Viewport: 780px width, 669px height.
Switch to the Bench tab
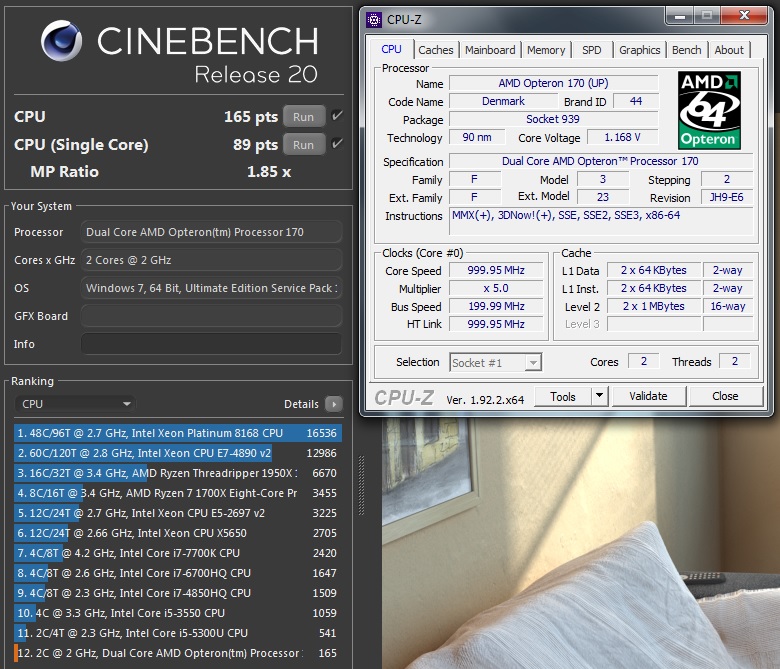pos(686,50)
